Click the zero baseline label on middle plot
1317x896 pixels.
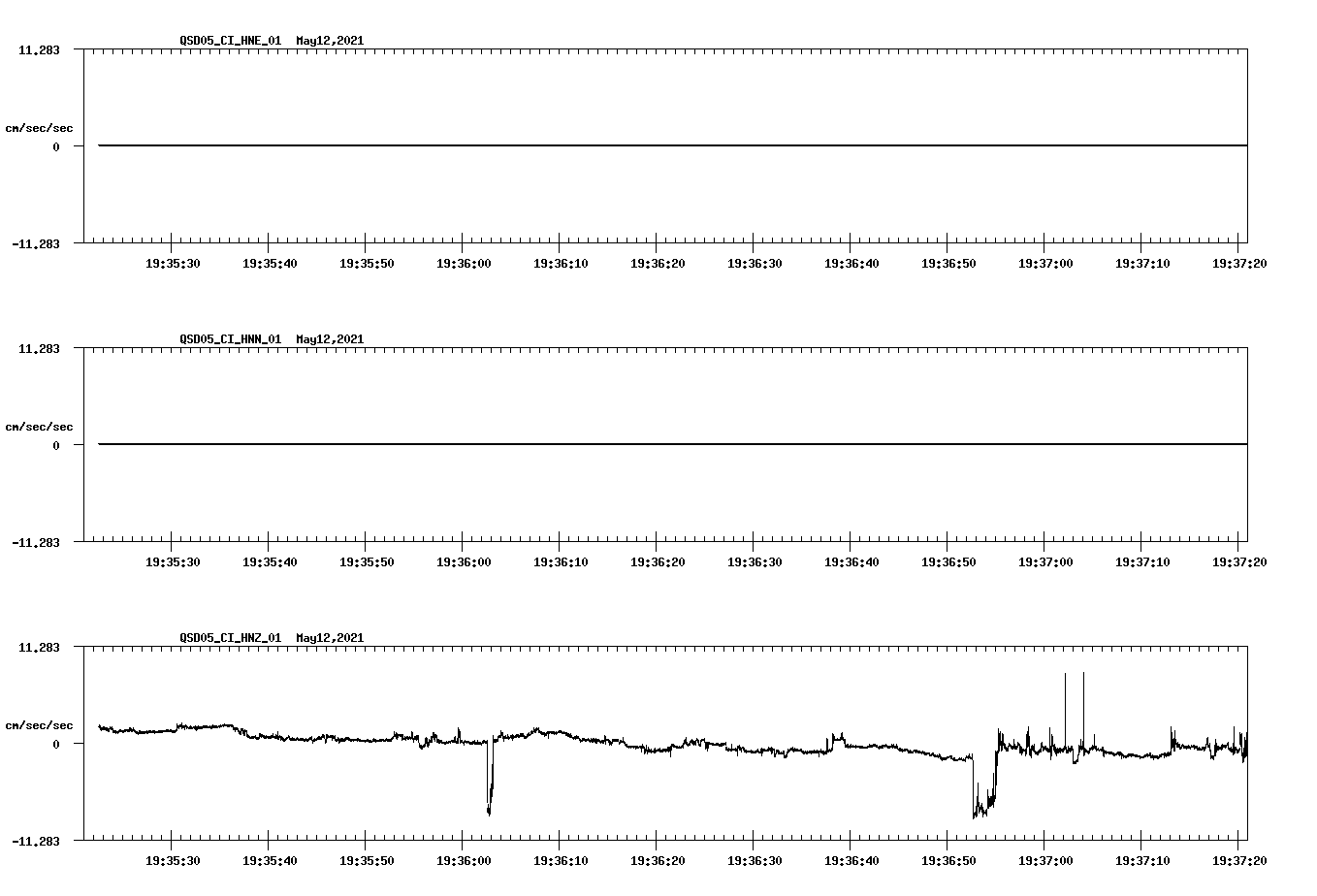(x=55, y=445)
